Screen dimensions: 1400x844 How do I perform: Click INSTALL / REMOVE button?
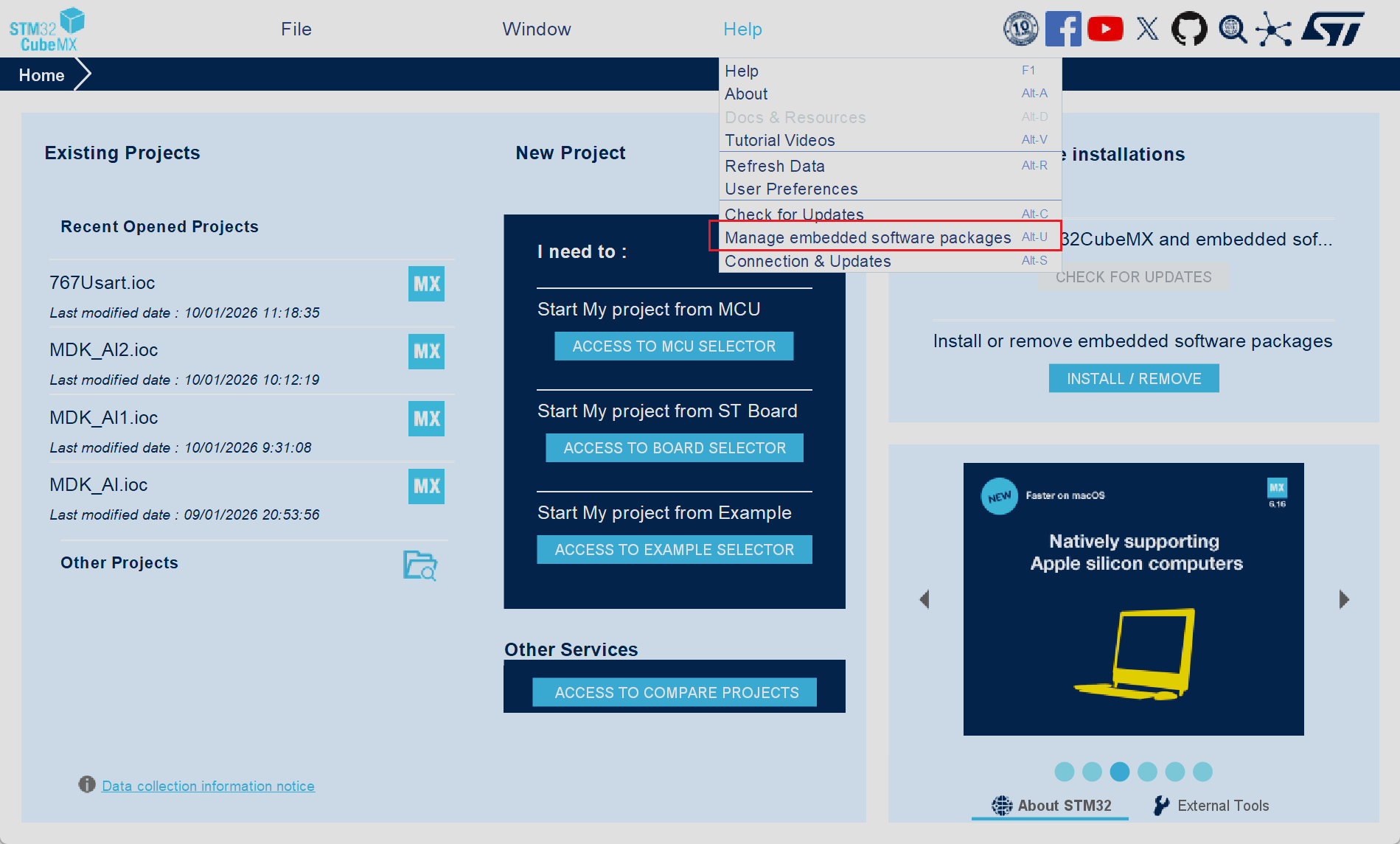click(1134, 378)
